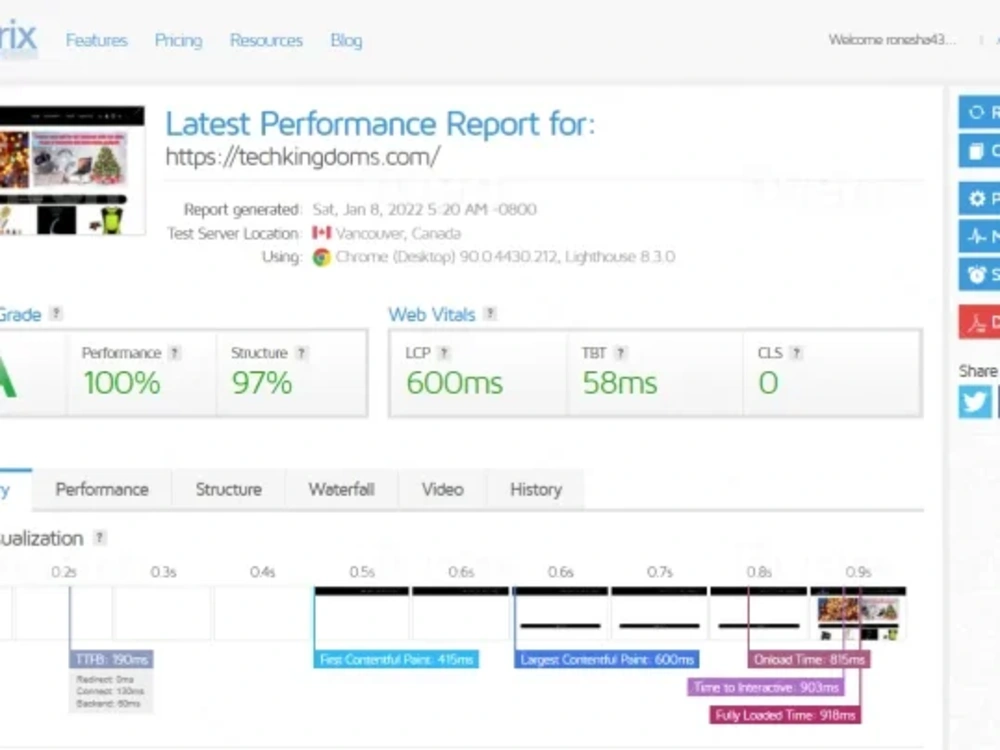The width and height of the screenshot is (1000, 750).
Task: Click Largest Contentful Paint 600ms marker
Action: coord(607,659)
